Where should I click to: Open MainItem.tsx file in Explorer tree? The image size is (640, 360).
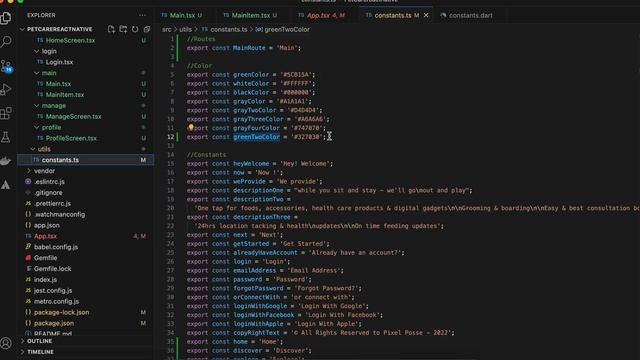point(64,94)
